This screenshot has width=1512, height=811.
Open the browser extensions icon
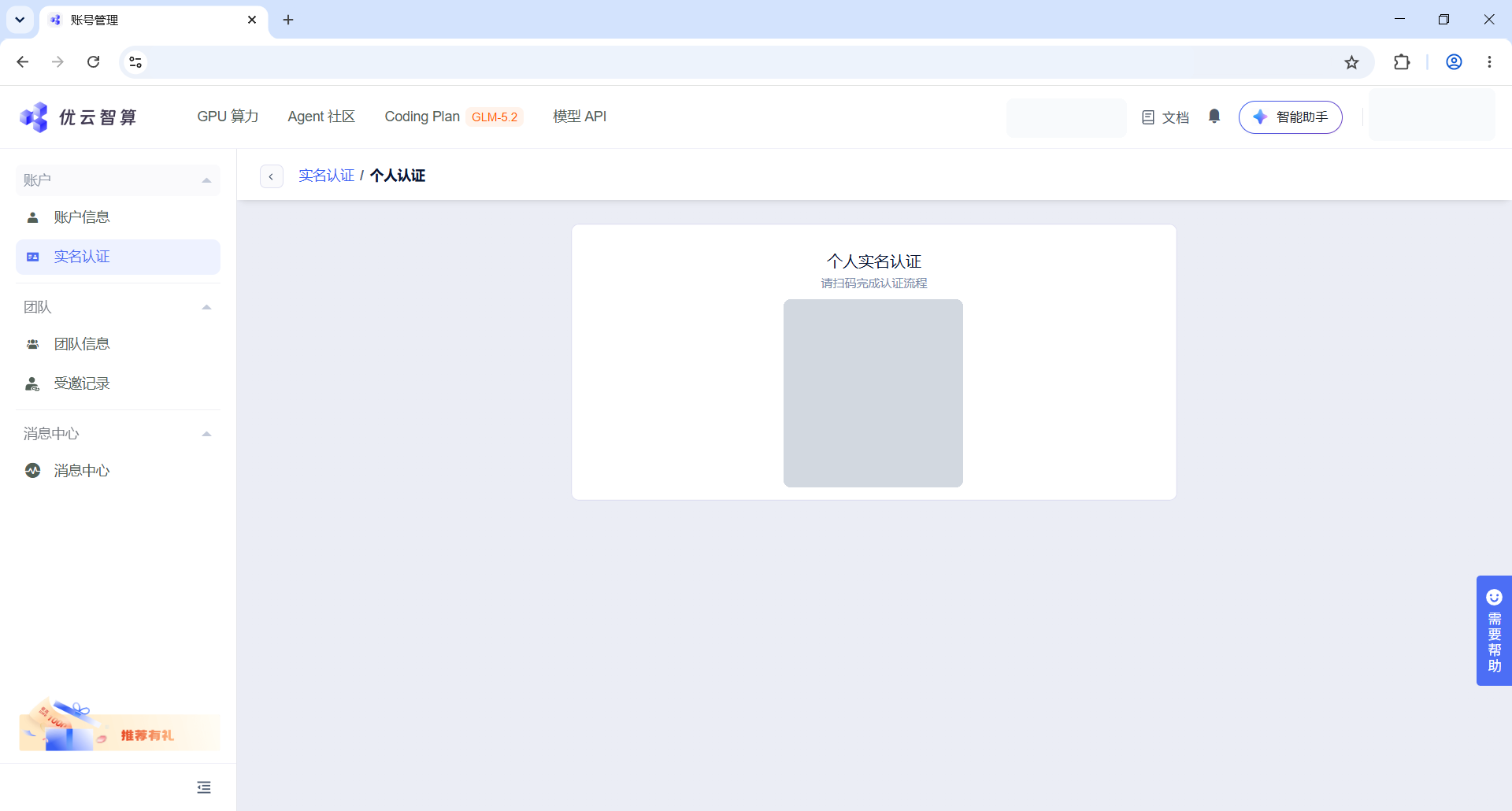[1402, 62]
